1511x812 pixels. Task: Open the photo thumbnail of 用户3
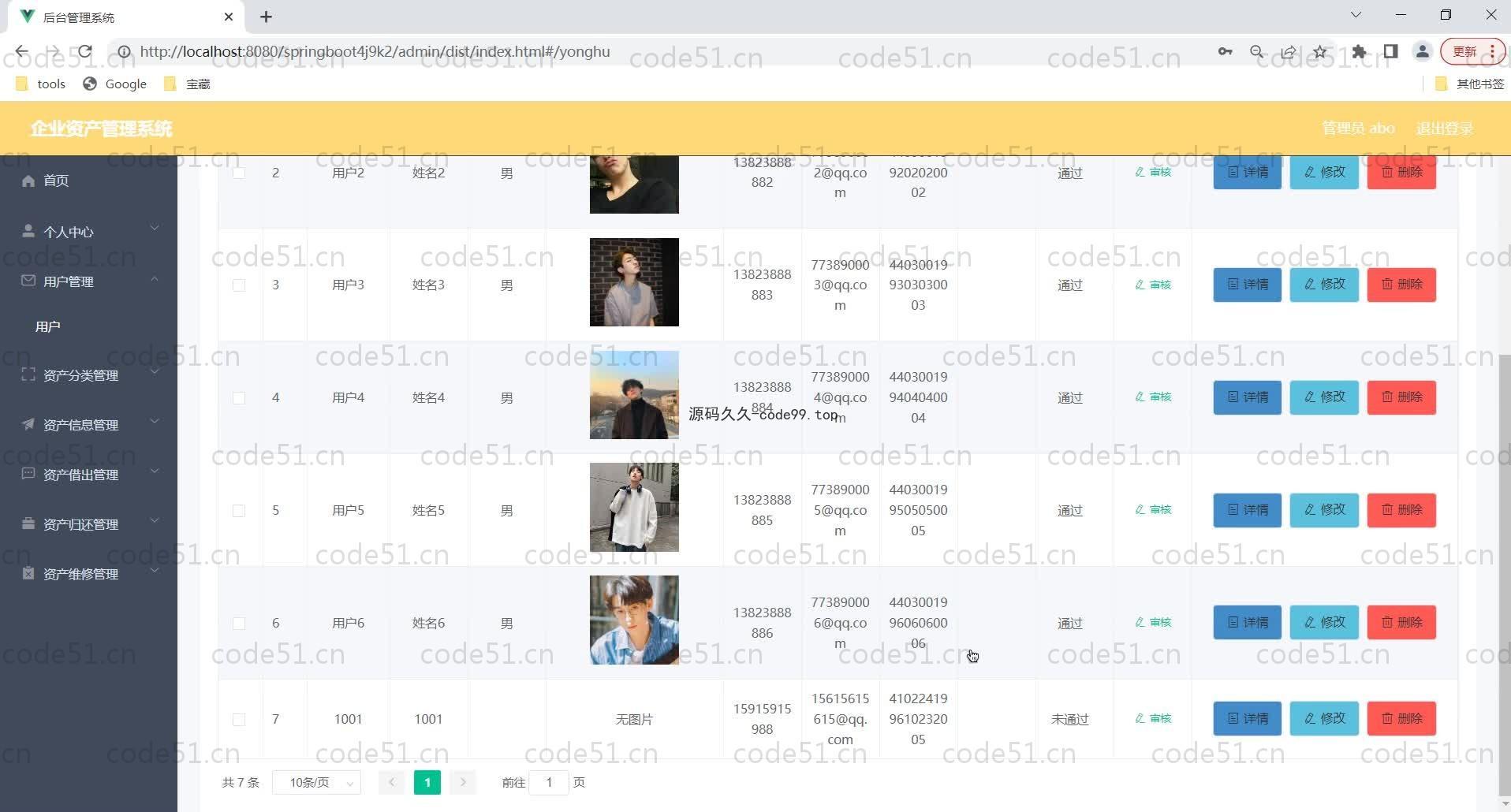tap(634, 282)
